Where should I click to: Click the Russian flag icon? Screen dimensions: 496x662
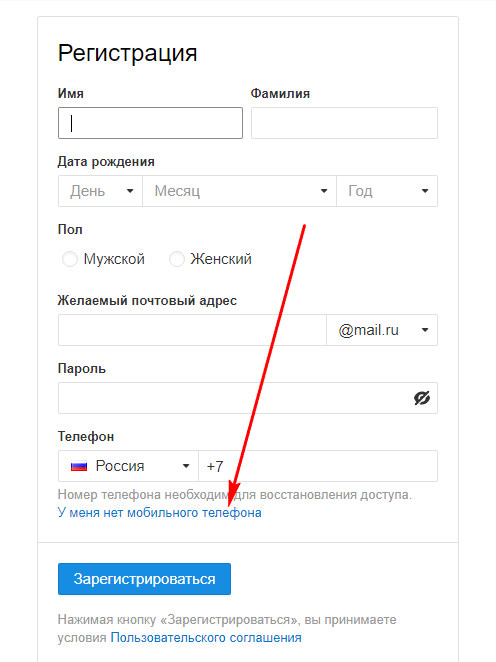pyautogui.click(x=79, y=466)
